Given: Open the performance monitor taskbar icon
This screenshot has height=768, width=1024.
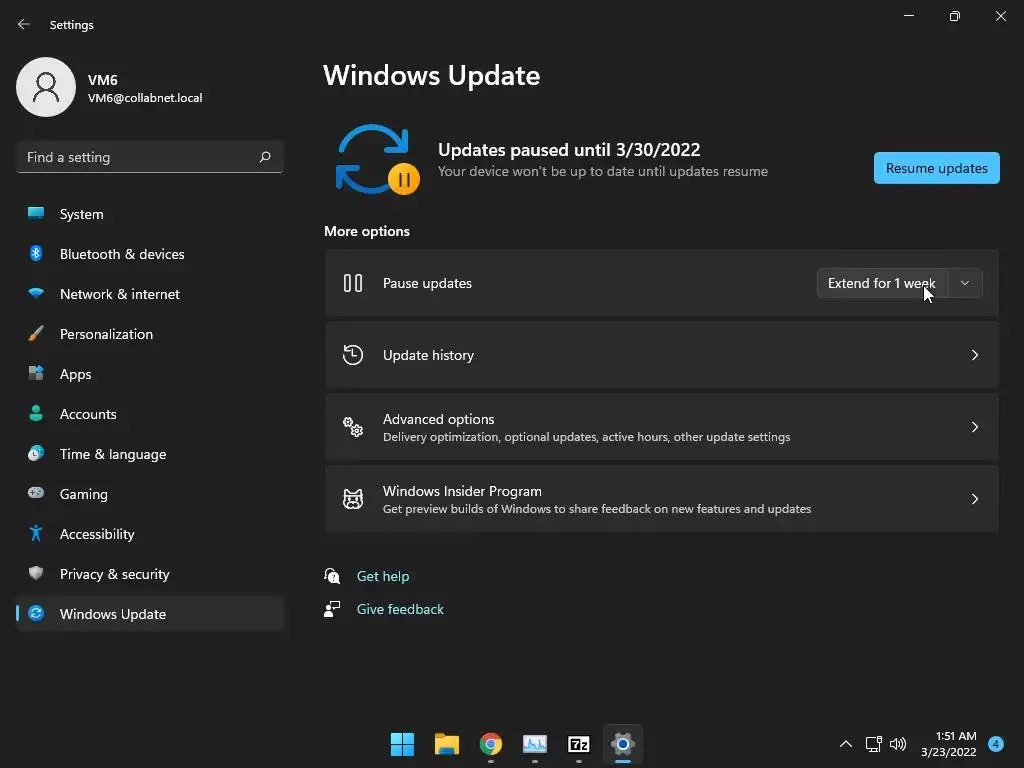Looking at the screenshot, I should point(535,744).
